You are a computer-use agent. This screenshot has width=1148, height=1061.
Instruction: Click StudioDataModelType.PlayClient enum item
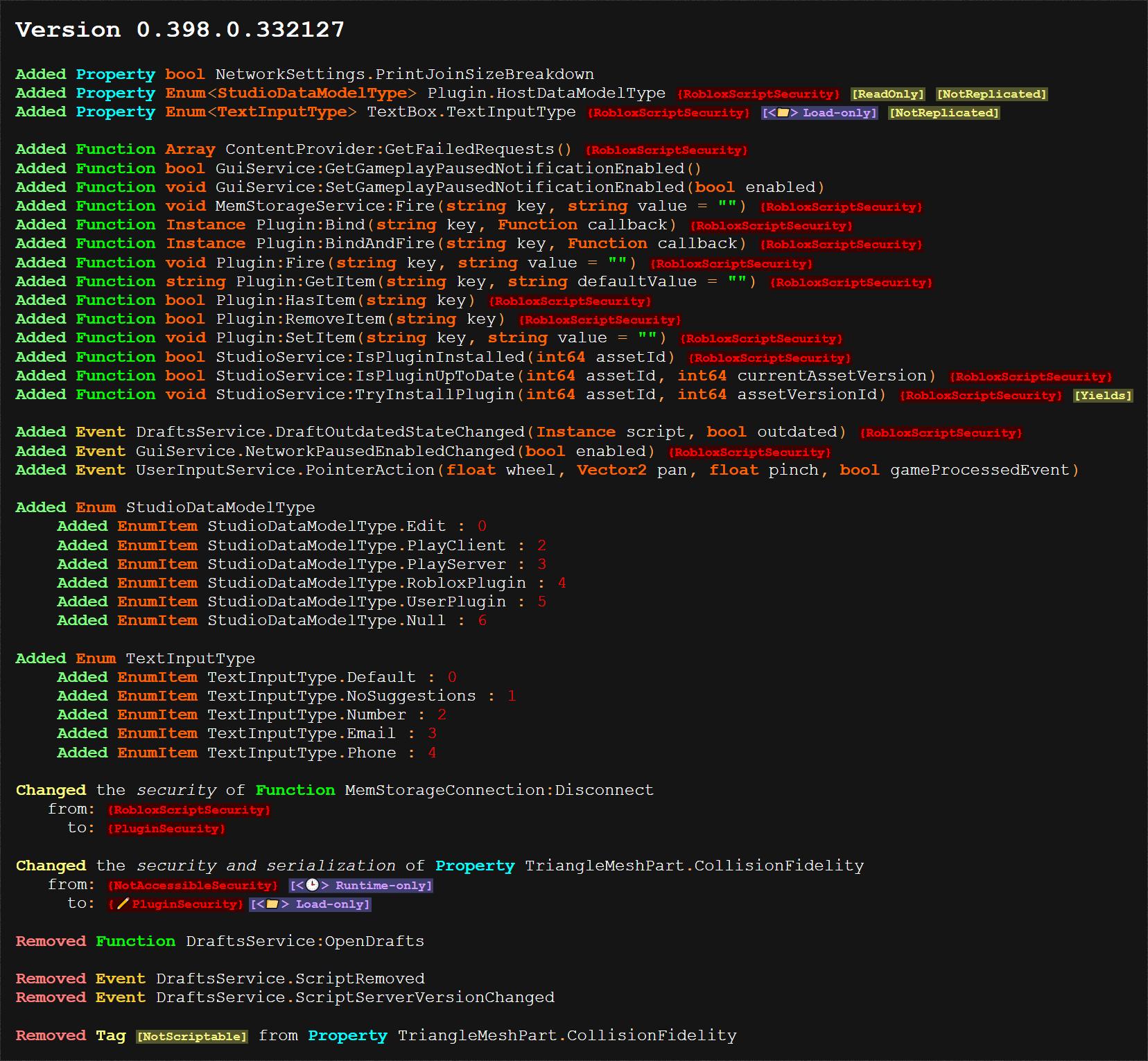(x=356, y=545)
